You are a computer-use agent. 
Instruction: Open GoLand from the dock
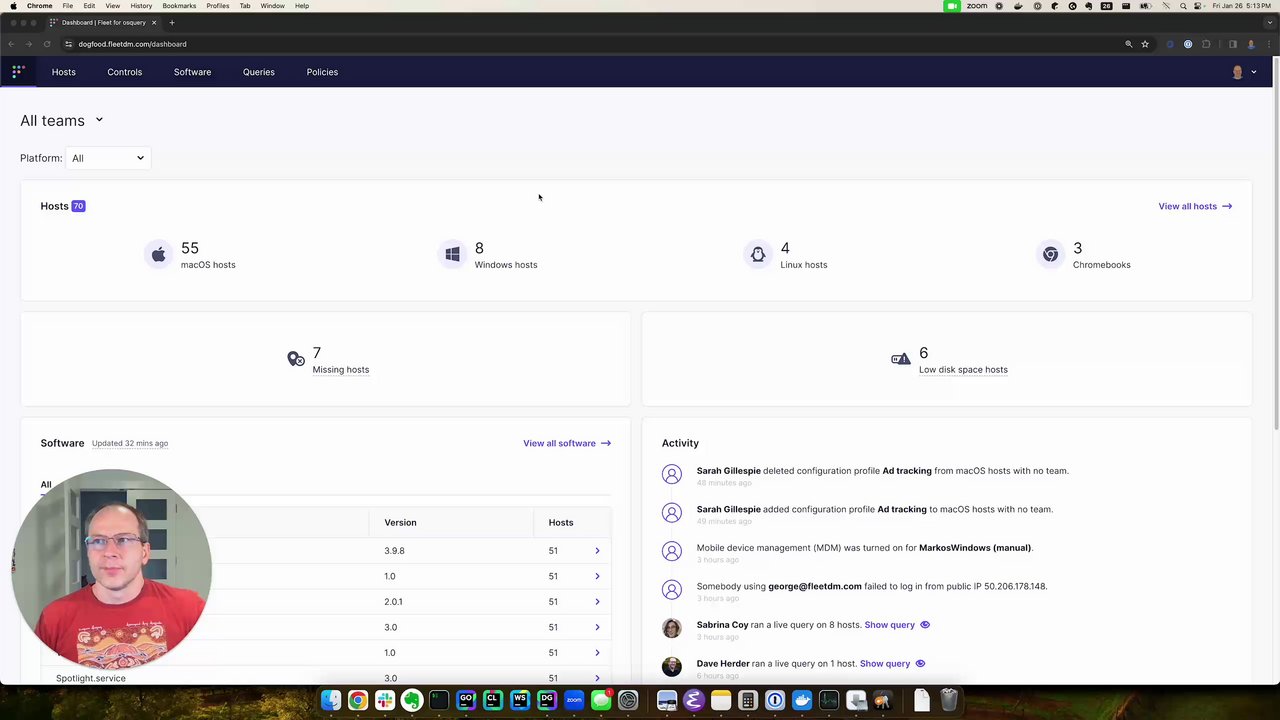pos(466,700)
